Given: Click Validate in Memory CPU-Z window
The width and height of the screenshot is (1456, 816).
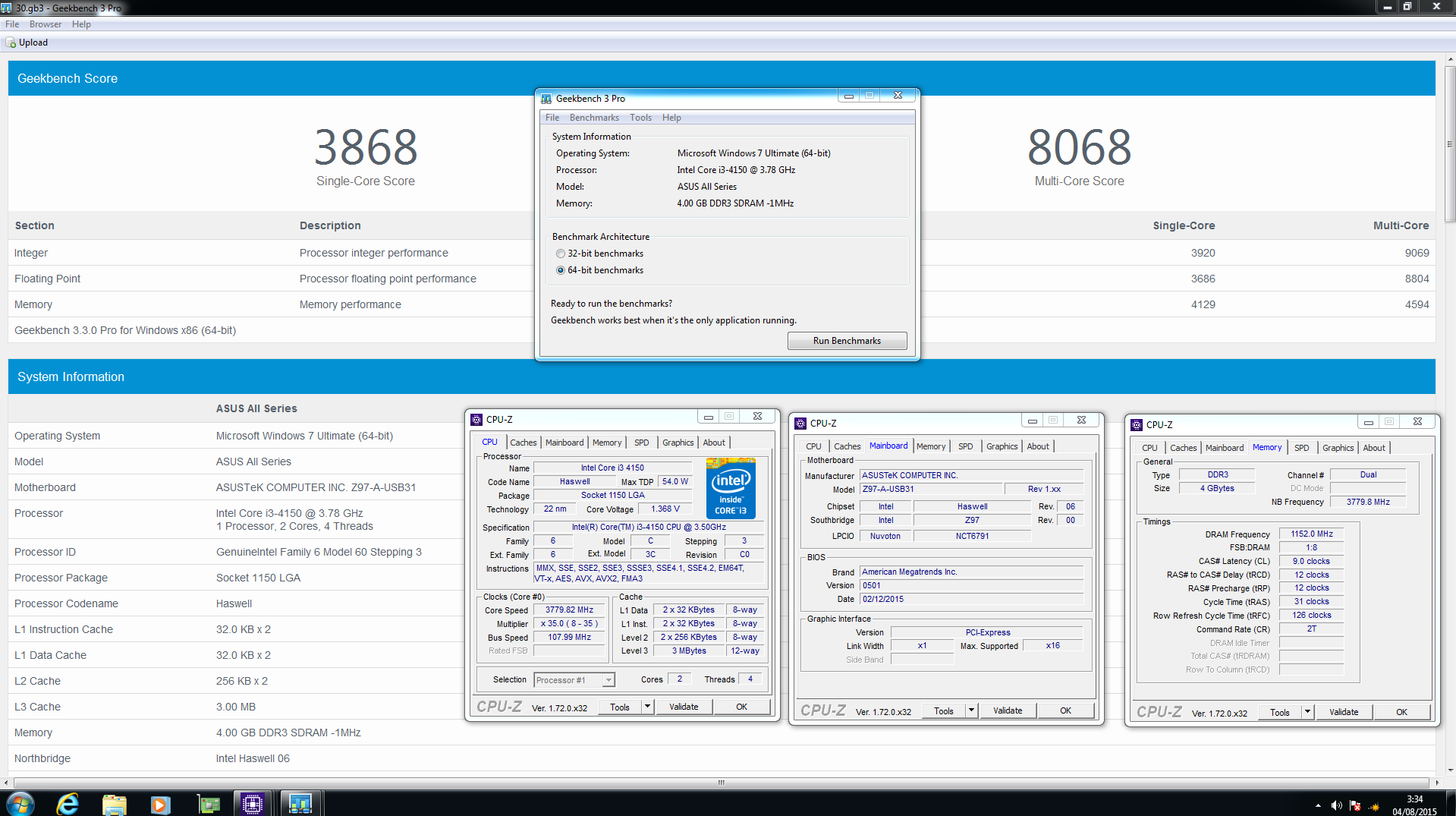Looking at the screenshot, I should click(x=1344, y=712).
